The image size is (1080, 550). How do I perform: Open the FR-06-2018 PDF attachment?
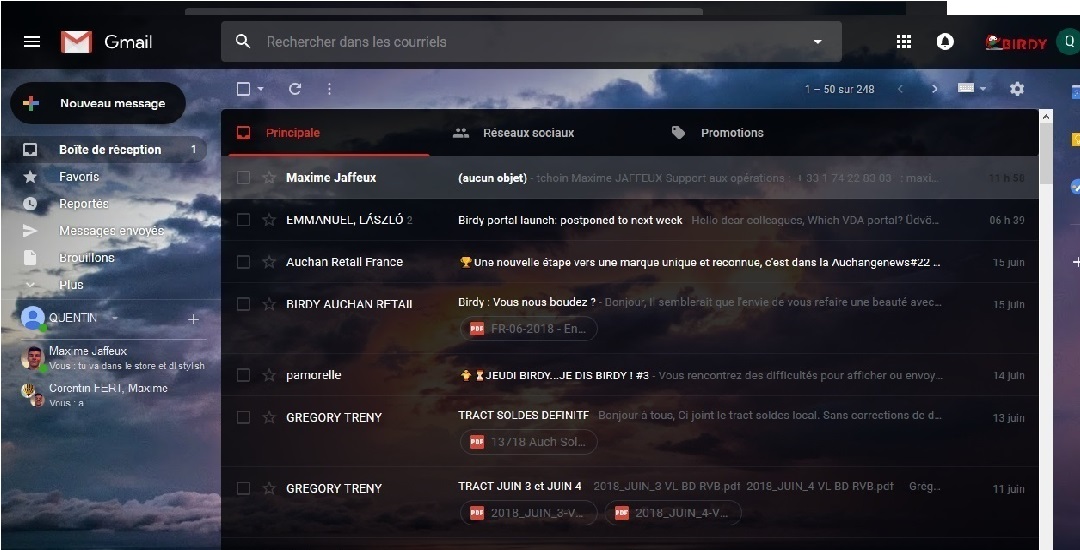pos(529,329)
